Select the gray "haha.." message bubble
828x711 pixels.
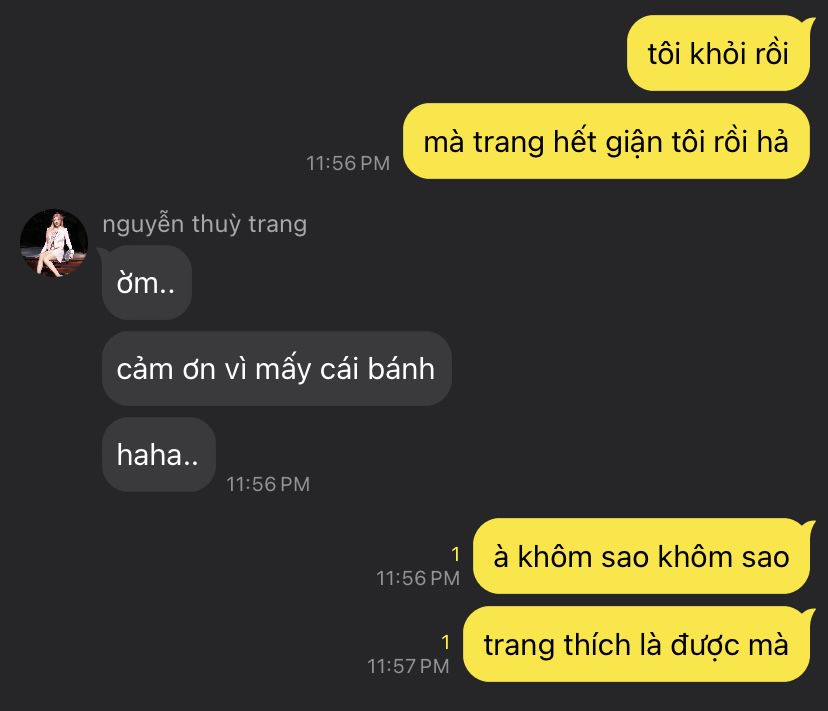158,455
